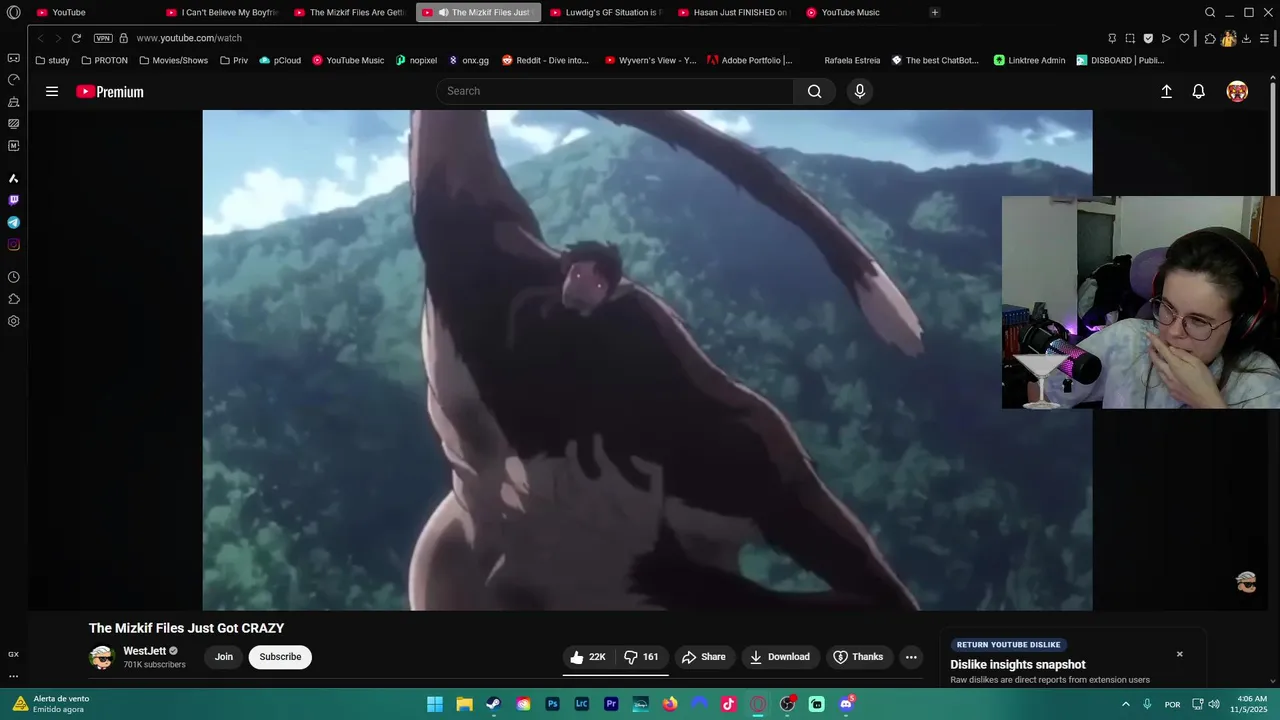The width and height of the screenshot is (1280, 720).
Task: Open the Movies/Shows bookmarks folder
Action: tap(174, 60)
